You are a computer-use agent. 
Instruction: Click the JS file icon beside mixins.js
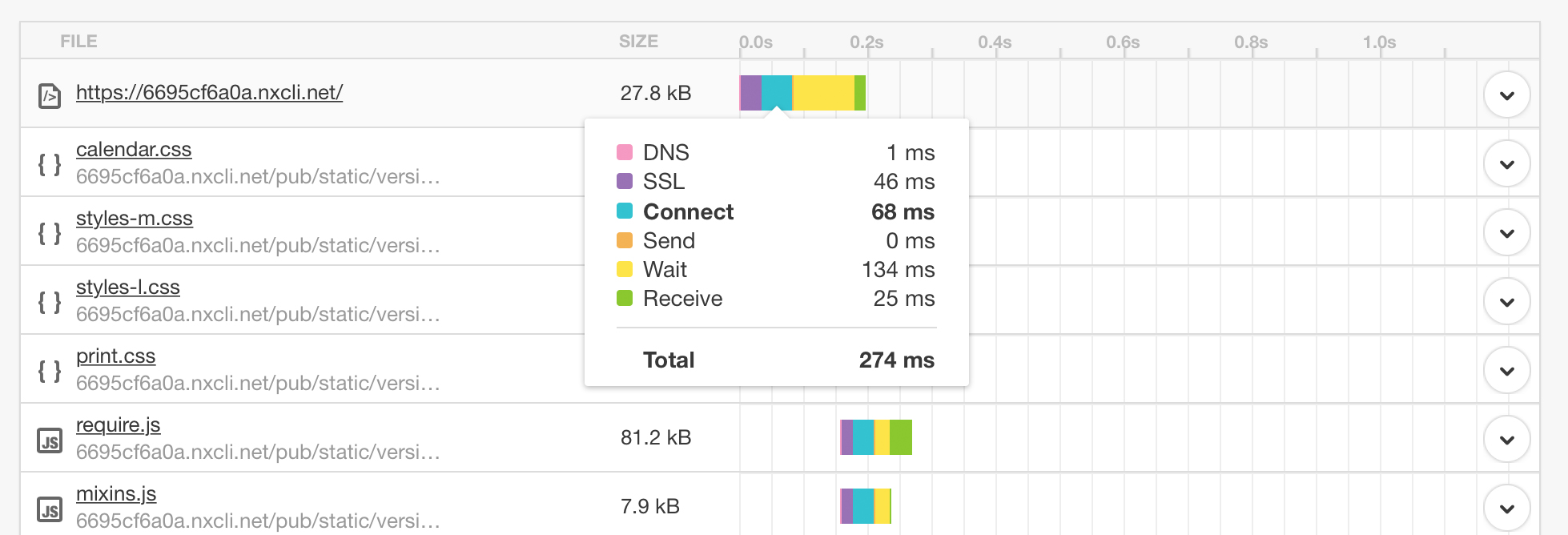50,510
